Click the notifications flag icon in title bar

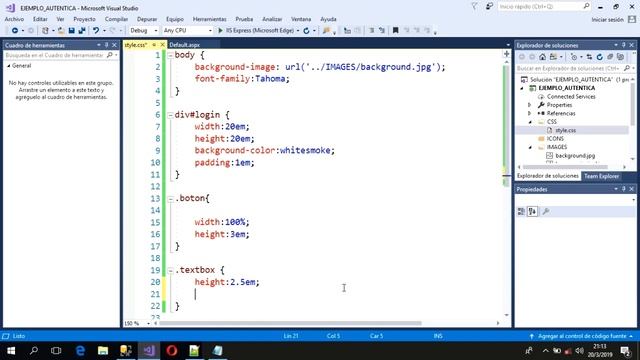(x=474, y=7)
